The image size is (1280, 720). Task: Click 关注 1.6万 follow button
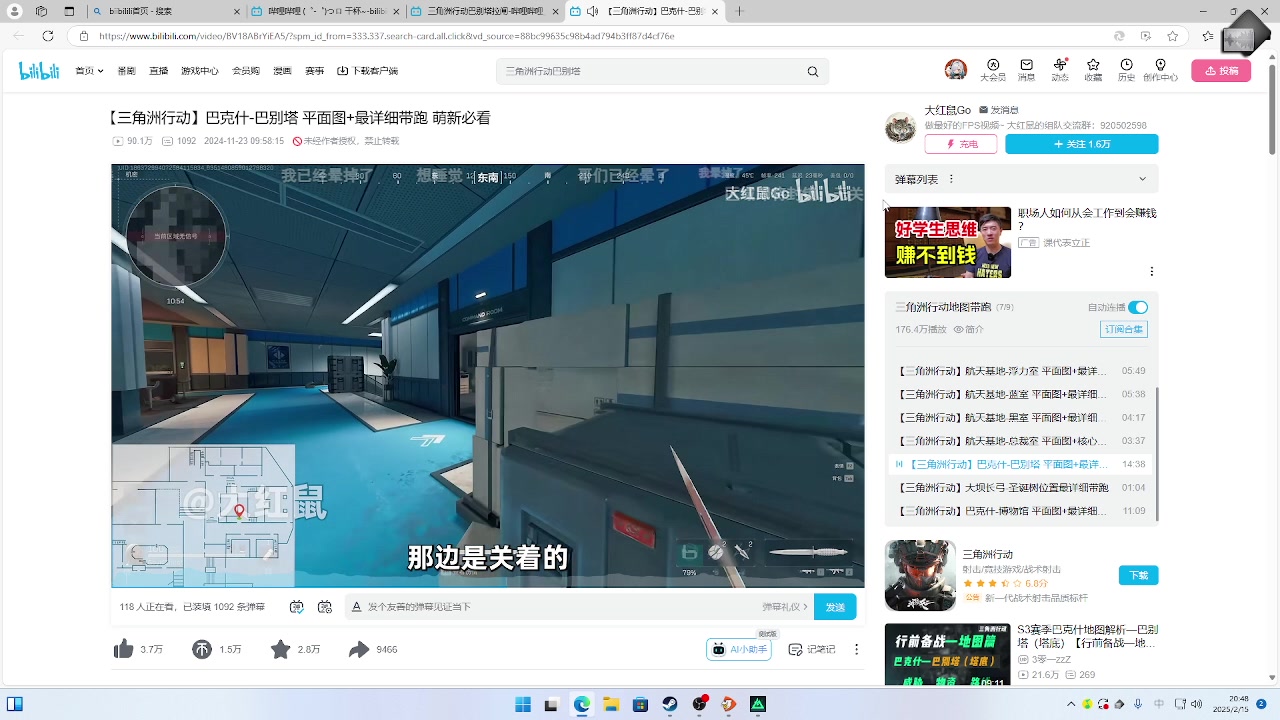coord(1082,144)
